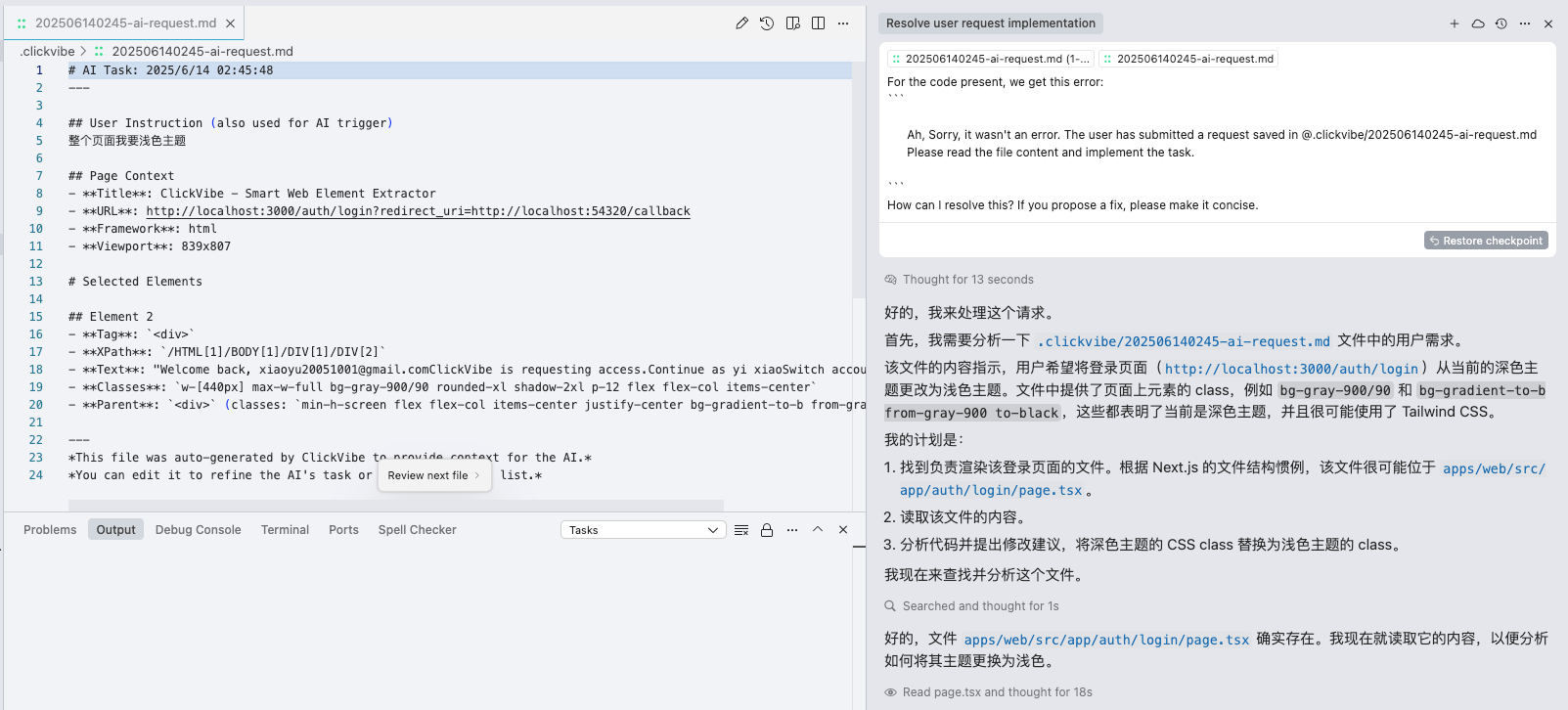Expand the 'Thought for 13 seconds' section
This screenshot has width=1568, height=710.
pyautogui.click(x=967, y=280)
